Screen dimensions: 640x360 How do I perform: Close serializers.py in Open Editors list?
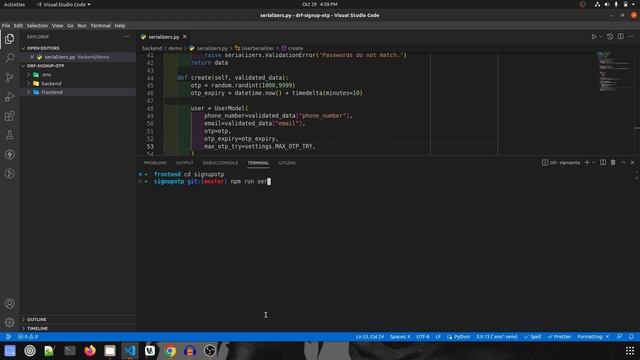(x=32, y=57)
